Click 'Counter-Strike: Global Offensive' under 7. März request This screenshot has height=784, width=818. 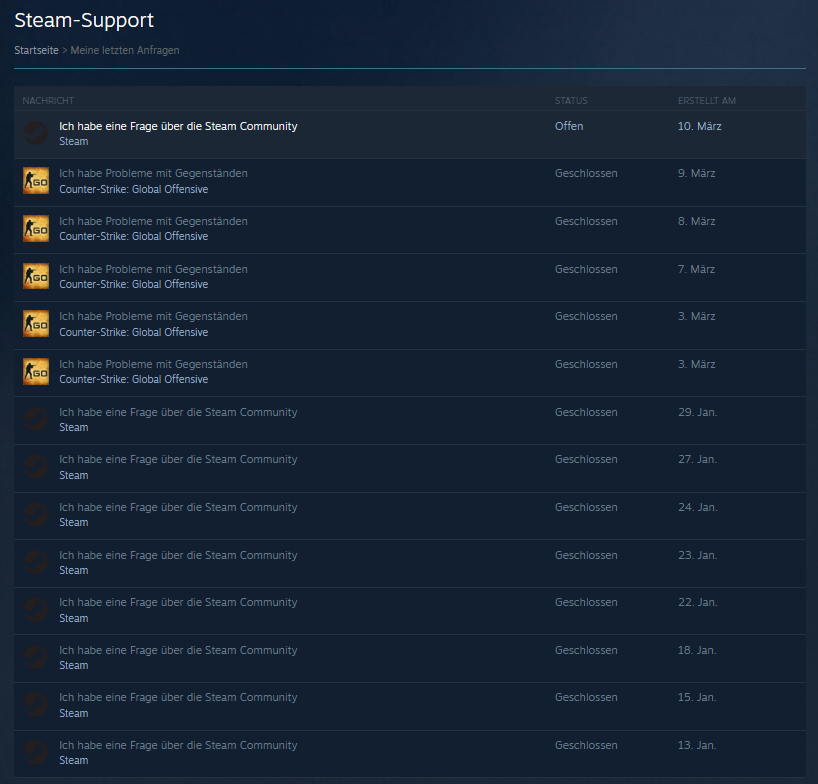(x=134, y=284)
